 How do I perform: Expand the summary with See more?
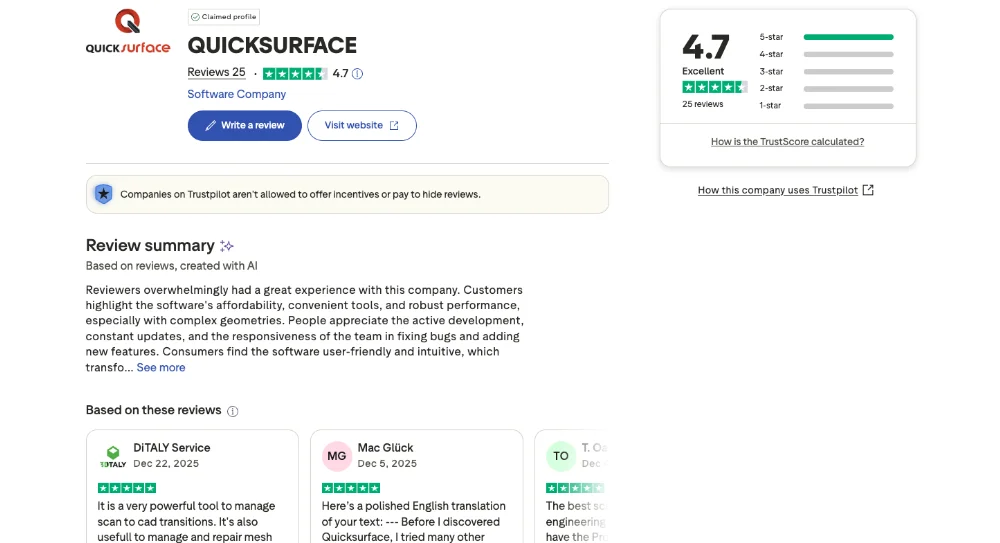tap(161, 368)
